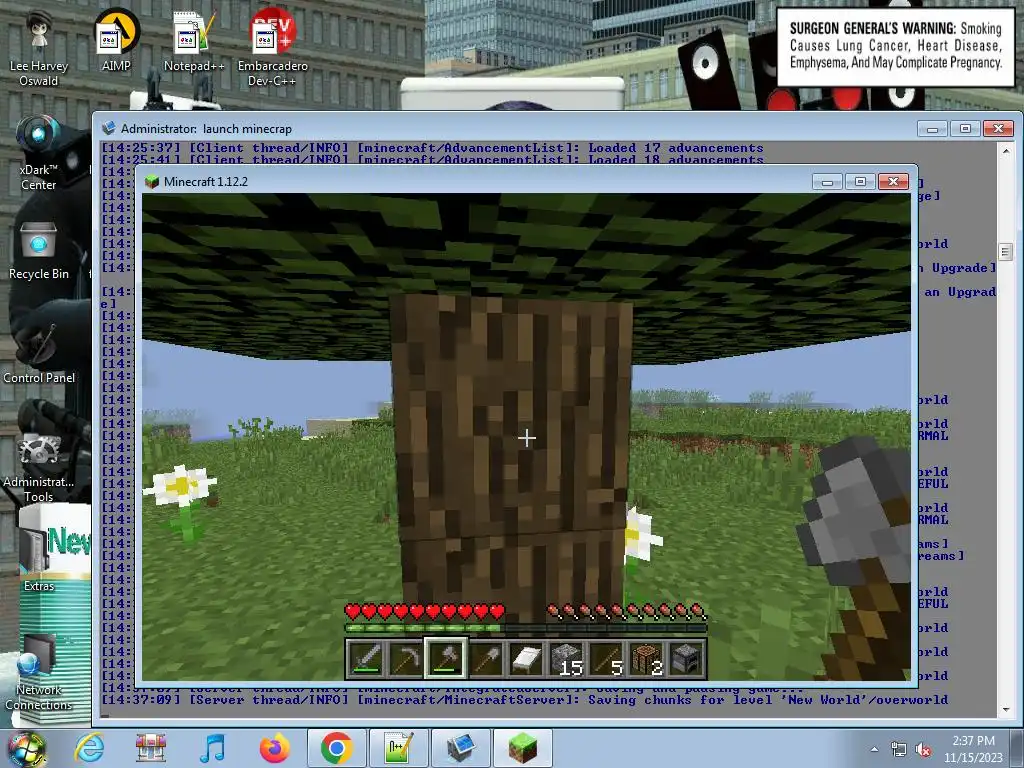Click the 'Administrator: launch minecrap' title text
Image resolution: width=1024 pixels, height=768 pixels.
point(206,129)
